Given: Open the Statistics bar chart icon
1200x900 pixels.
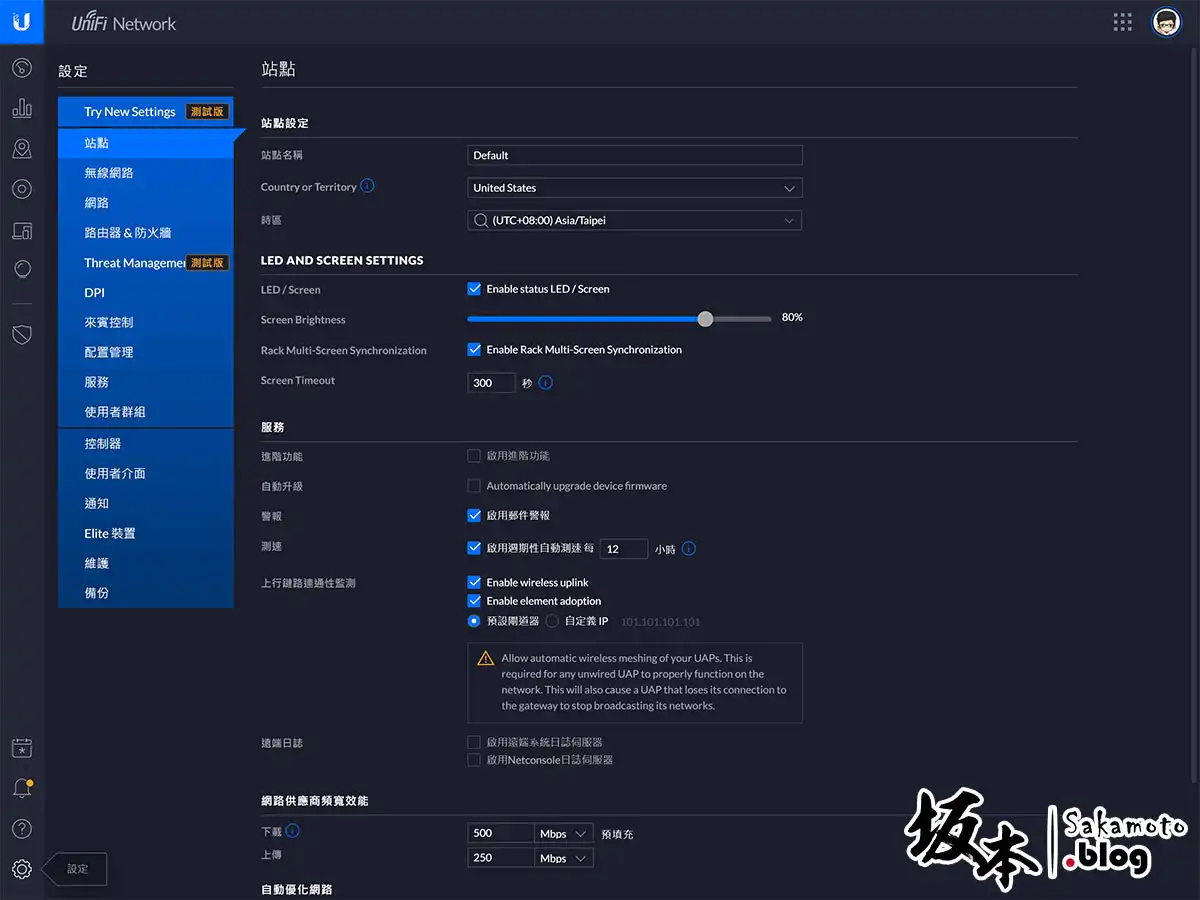Looking at the screenshot, I should [22, 108].
